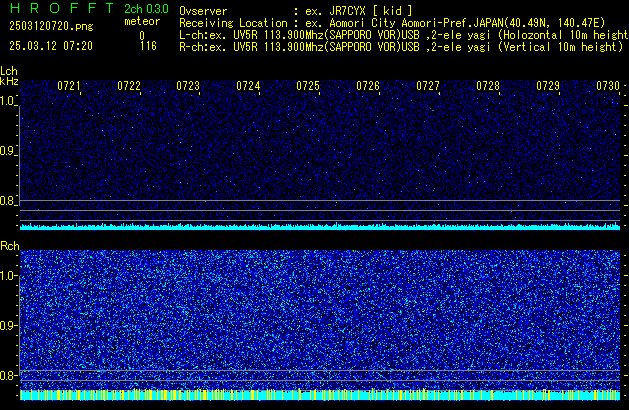Image resolution: width=629 pixels, height=410 pixels.
Task: Click the 'meteor' counter label
Action: click(142, 21)
